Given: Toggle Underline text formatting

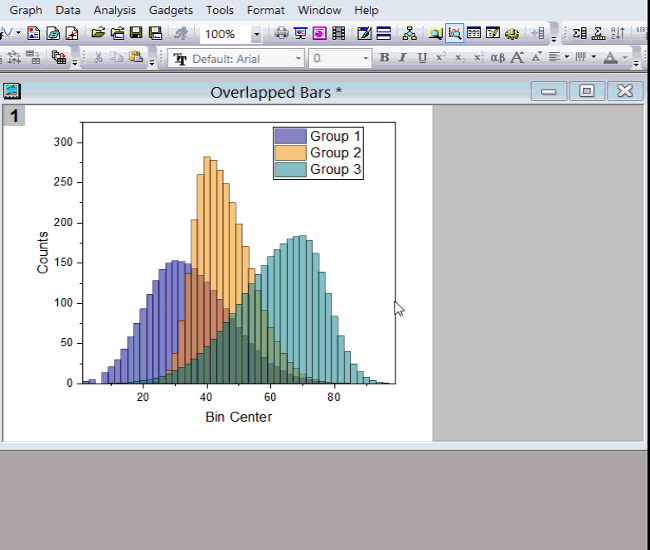Looking at the screenshot, I should (x=422, y=58).
